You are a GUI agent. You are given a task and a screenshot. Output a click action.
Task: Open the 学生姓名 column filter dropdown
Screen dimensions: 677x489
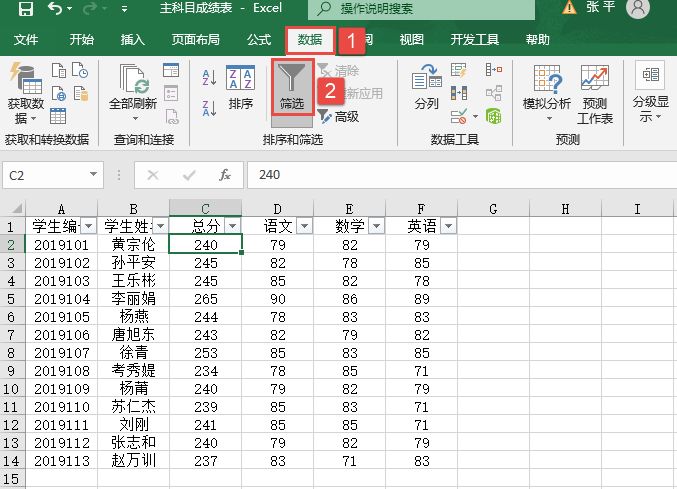click(161, 226)
